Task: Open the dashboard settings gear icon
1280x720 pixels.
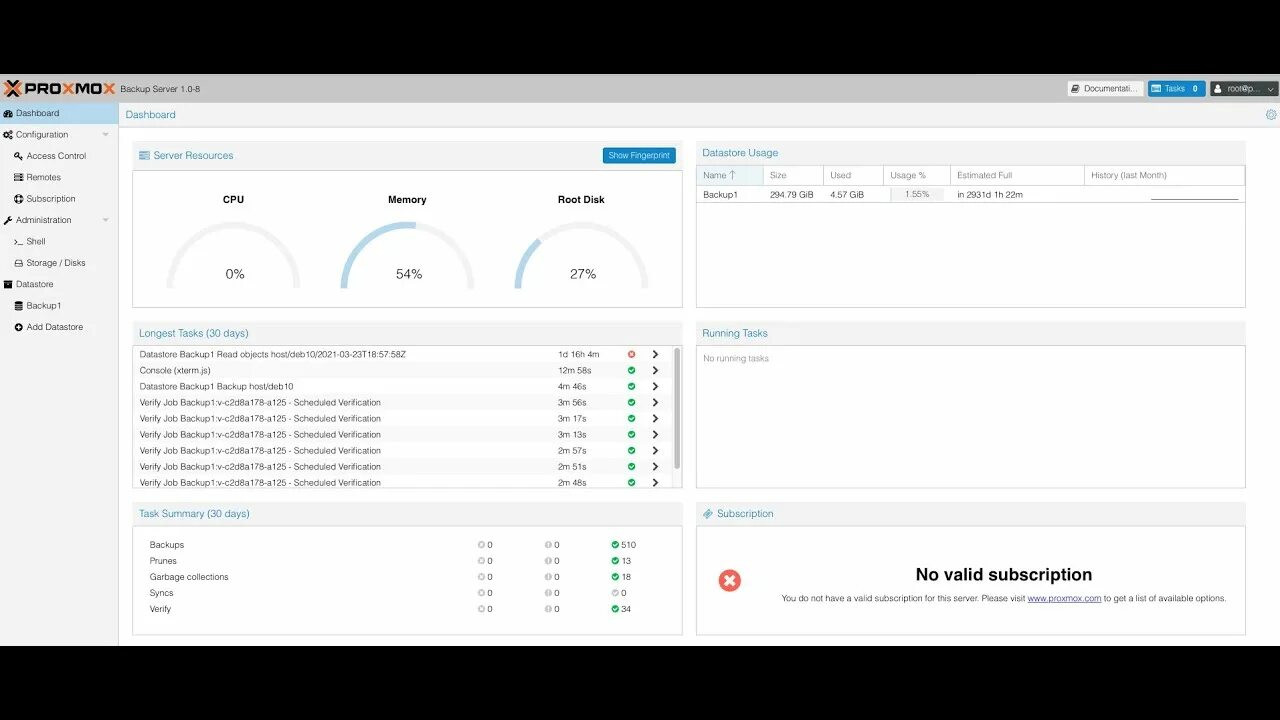Action: (1271, 115)
